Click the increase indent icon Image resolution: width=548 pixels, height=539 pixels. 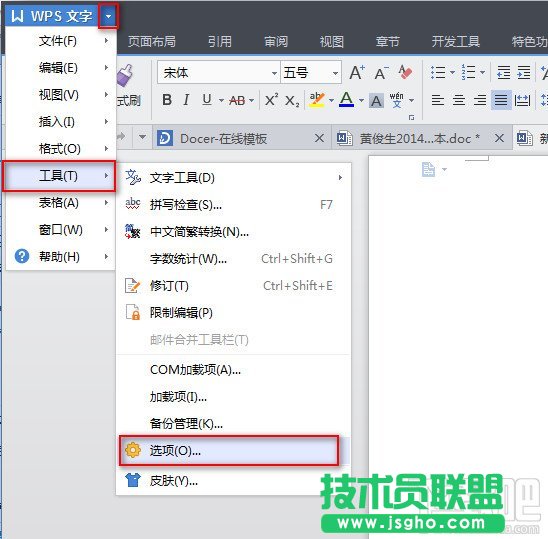click(x=524, y=72)
